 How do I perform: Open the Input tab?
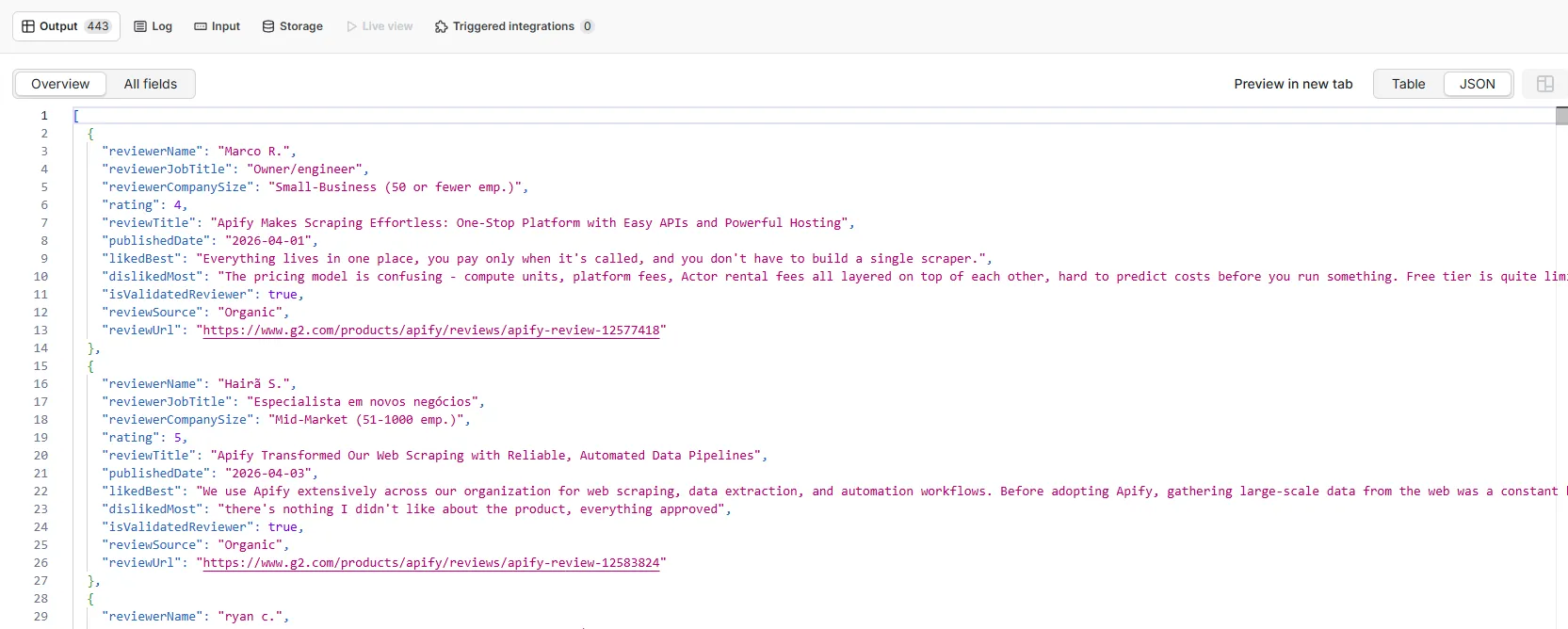217,26
